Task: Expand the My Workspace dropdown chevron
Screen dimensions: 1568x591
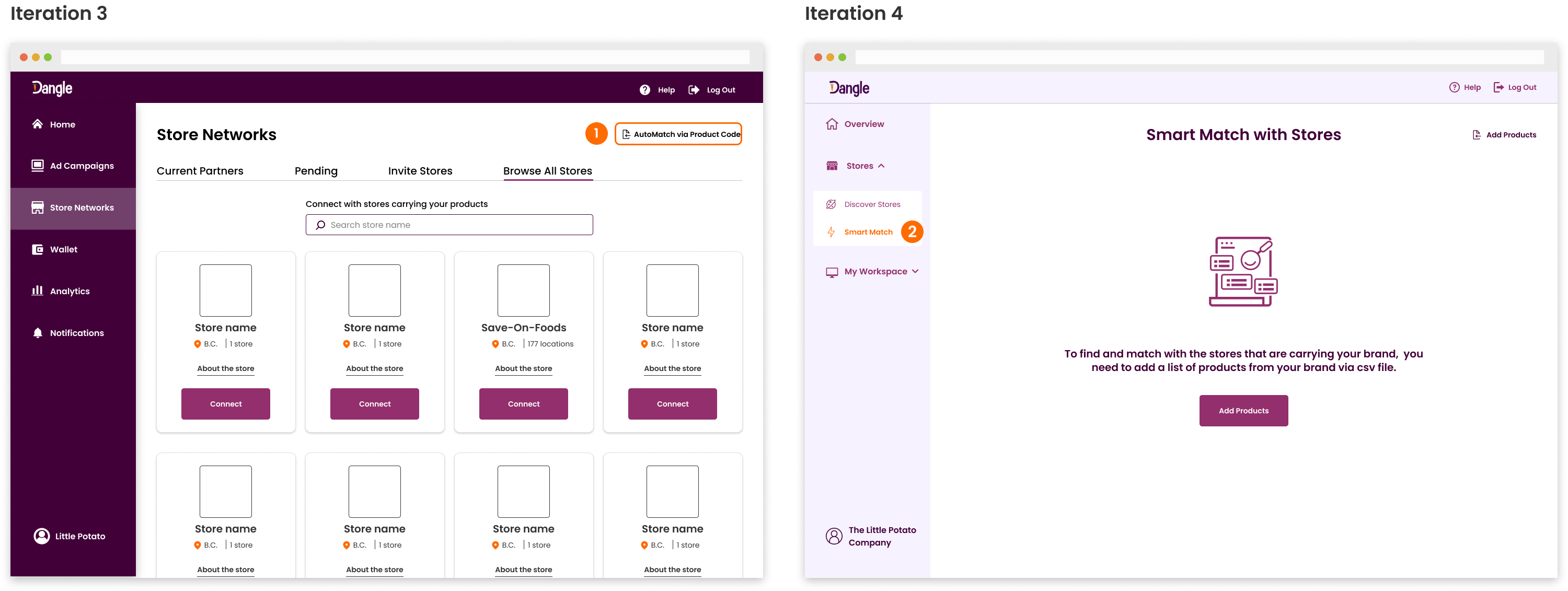Action: (915, 271)
